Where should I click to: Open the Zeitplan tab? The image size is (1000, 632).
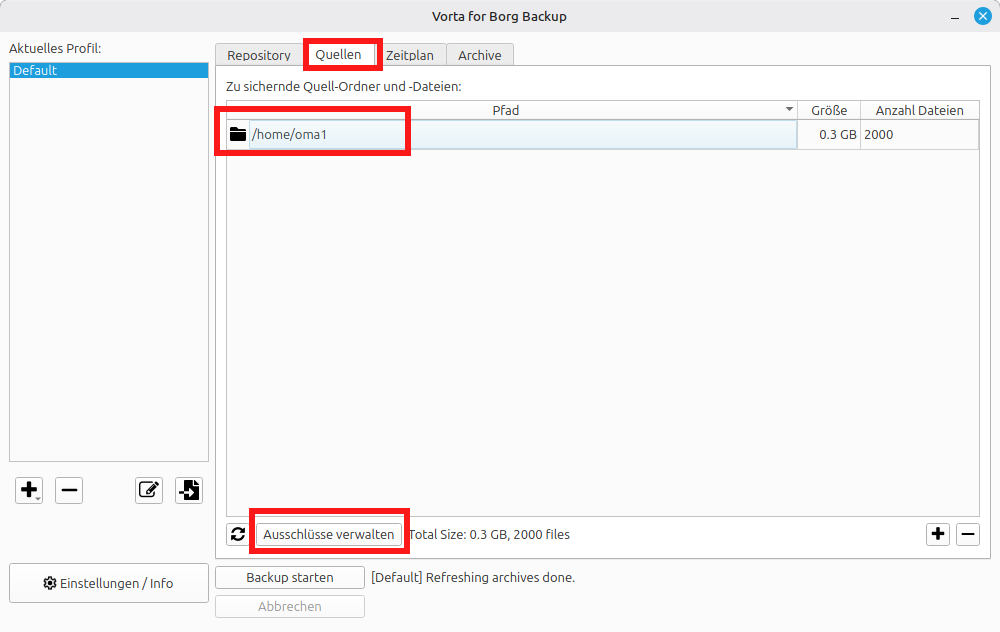[x=410, y=55]
